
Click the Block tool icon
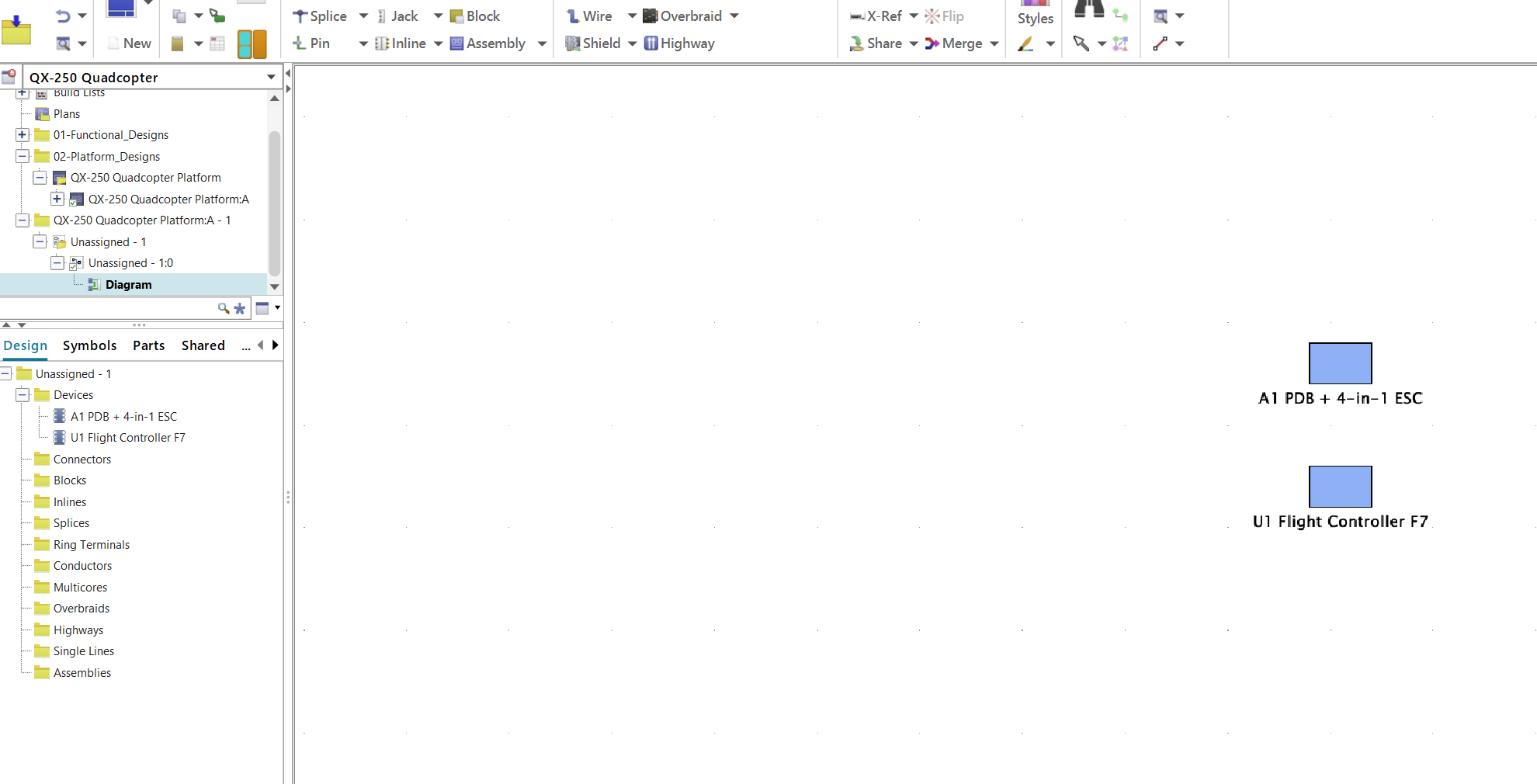point(456,16)
